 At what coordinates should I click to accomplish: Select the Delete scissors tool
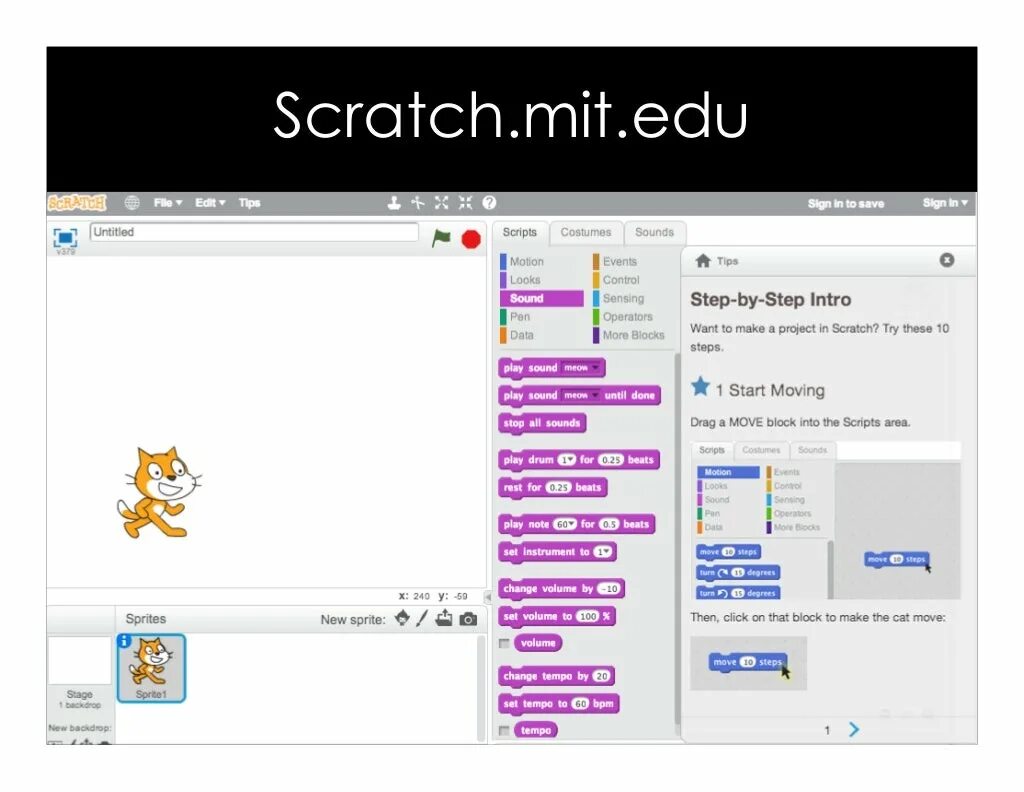(x=417, y=203)
